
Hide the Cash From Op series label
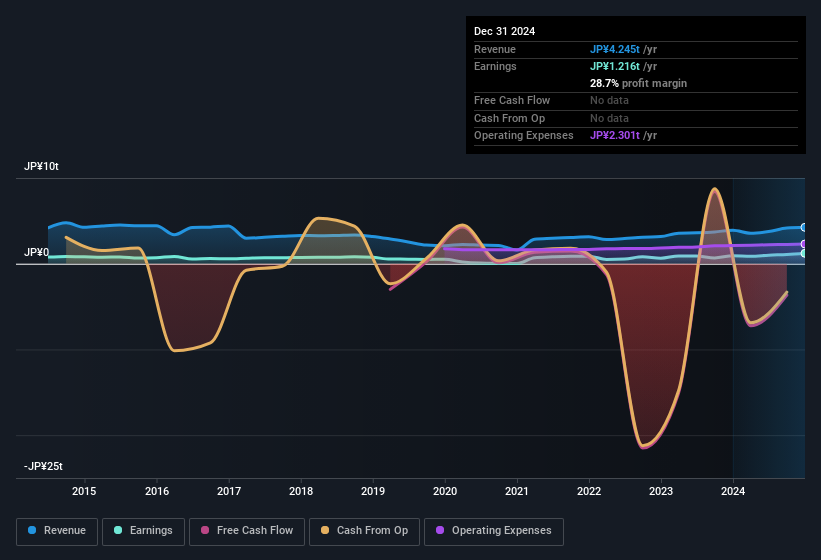pyautogui.click(x=371, y=531)
